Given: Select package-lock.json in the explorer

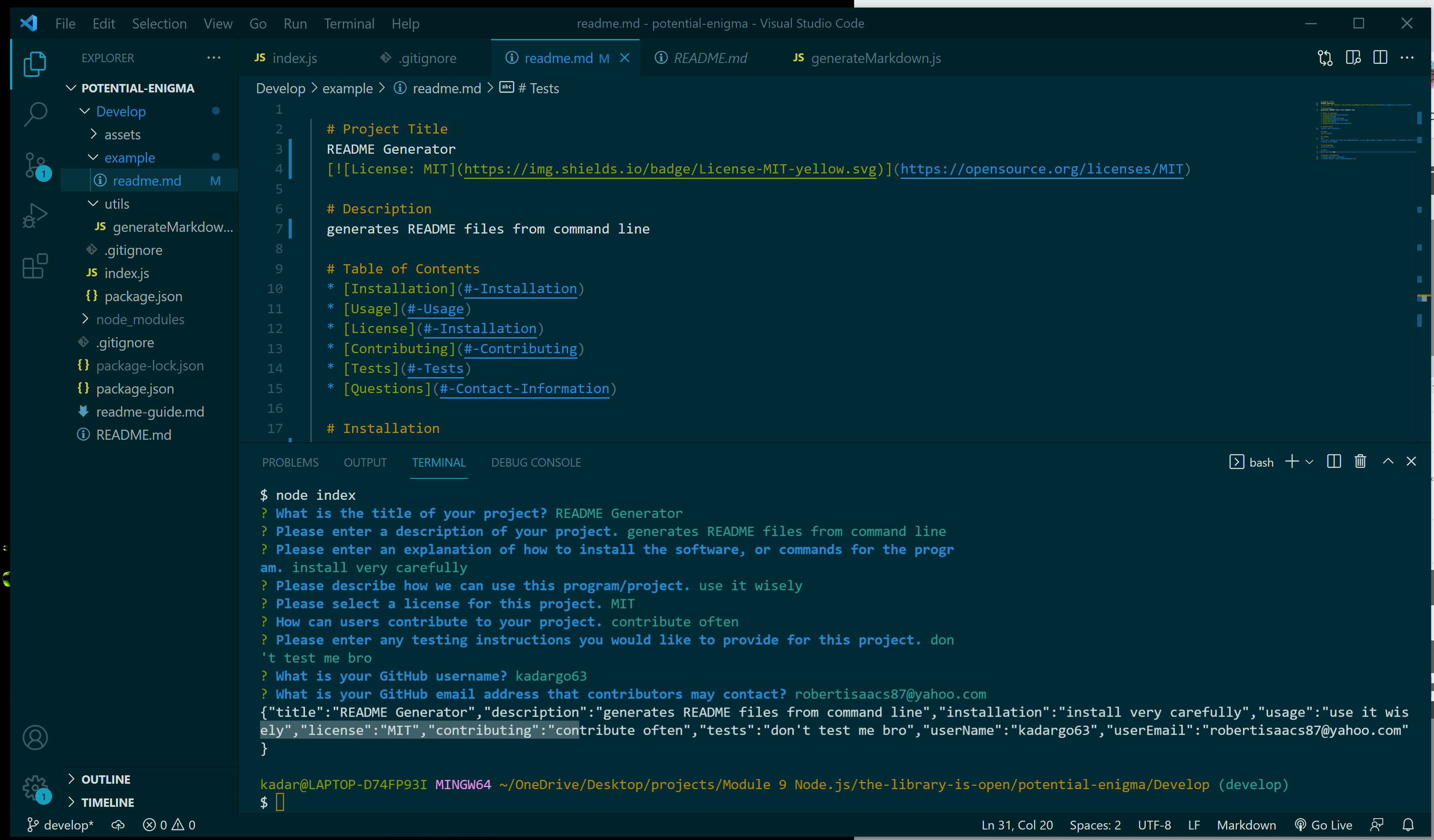Looking at the screenshot, I should click(x=150, y=366).
